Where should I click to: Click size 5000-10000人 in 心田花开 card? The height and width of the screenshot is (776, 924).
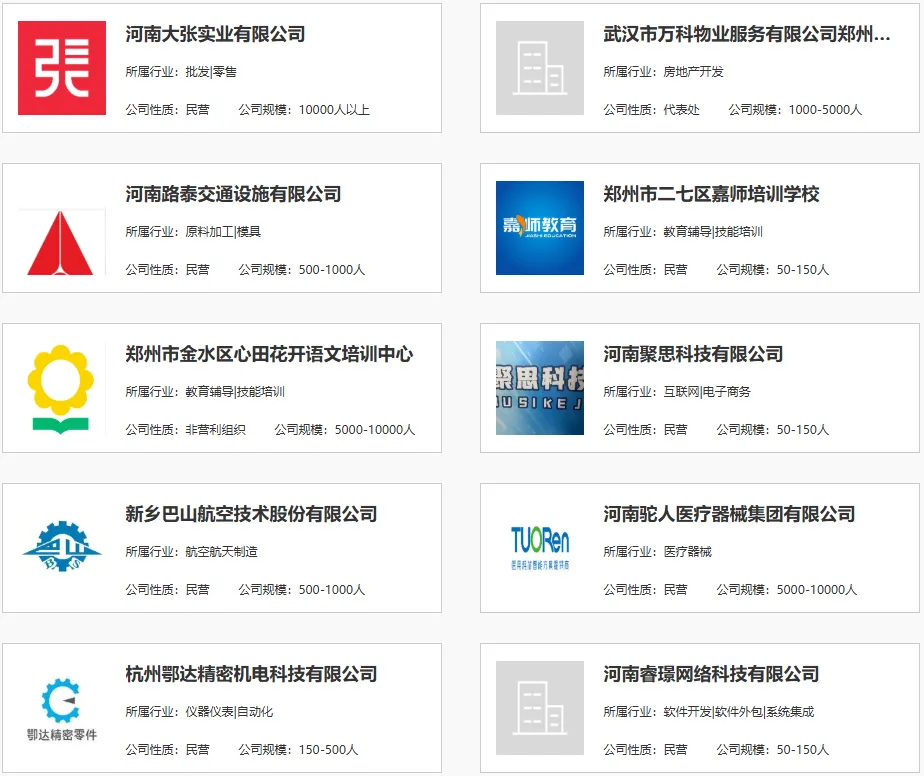pyautogui.click(x=375, y=430)
